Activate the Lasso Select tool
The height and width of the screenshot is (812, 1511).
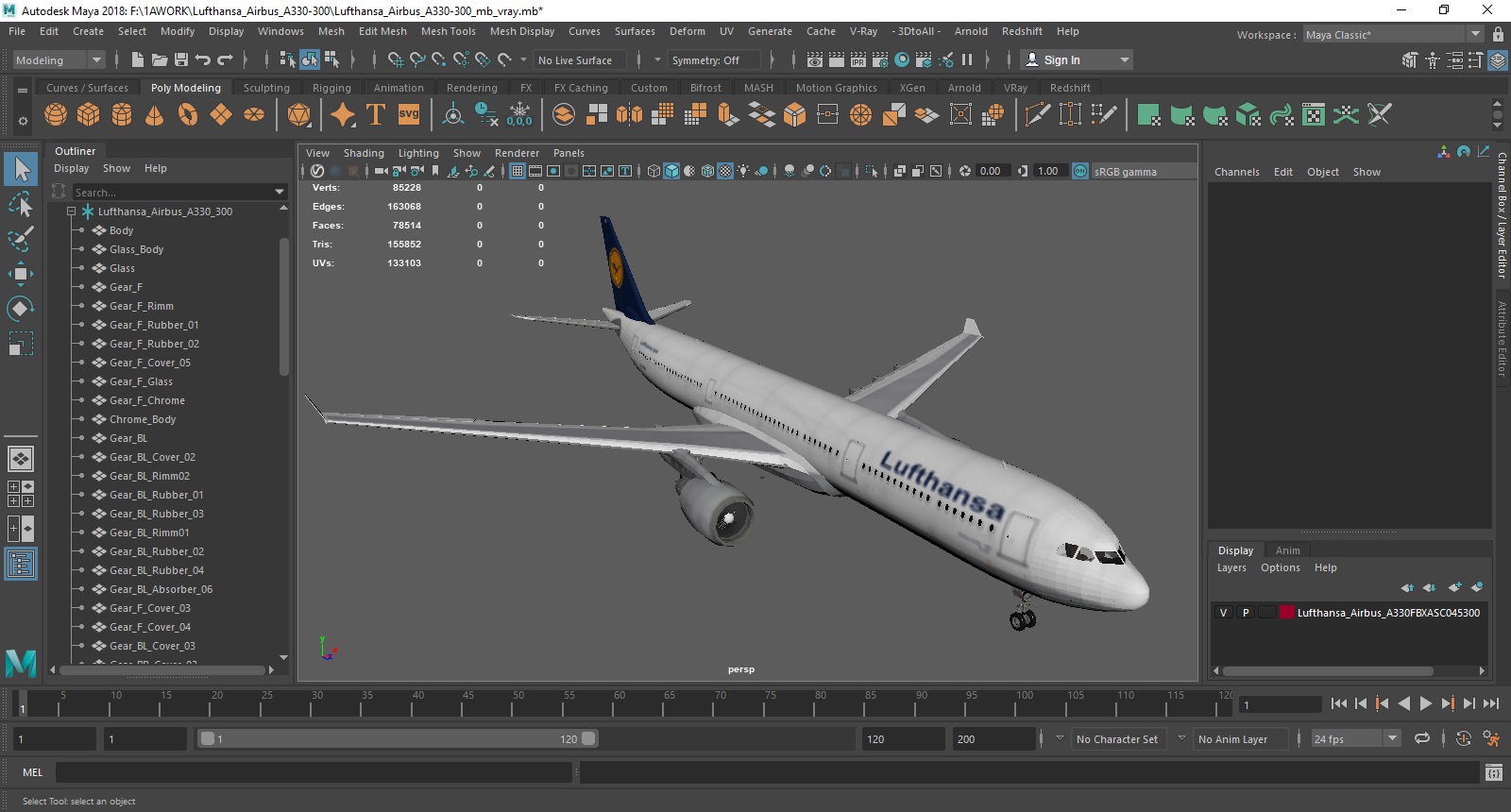pyautogui.click(x=21, y=204)
